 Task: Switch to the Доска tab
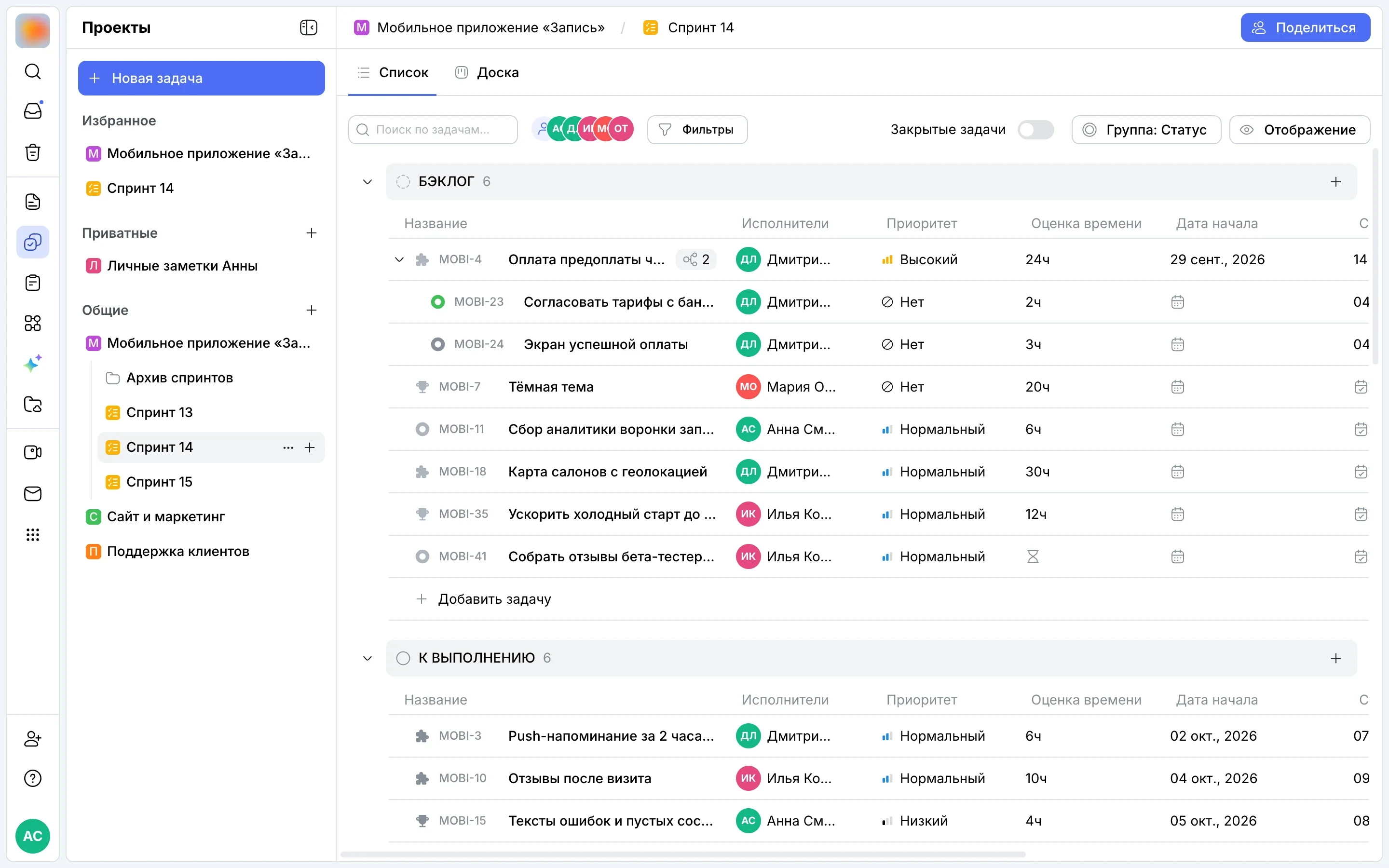(x=487, y=72)
